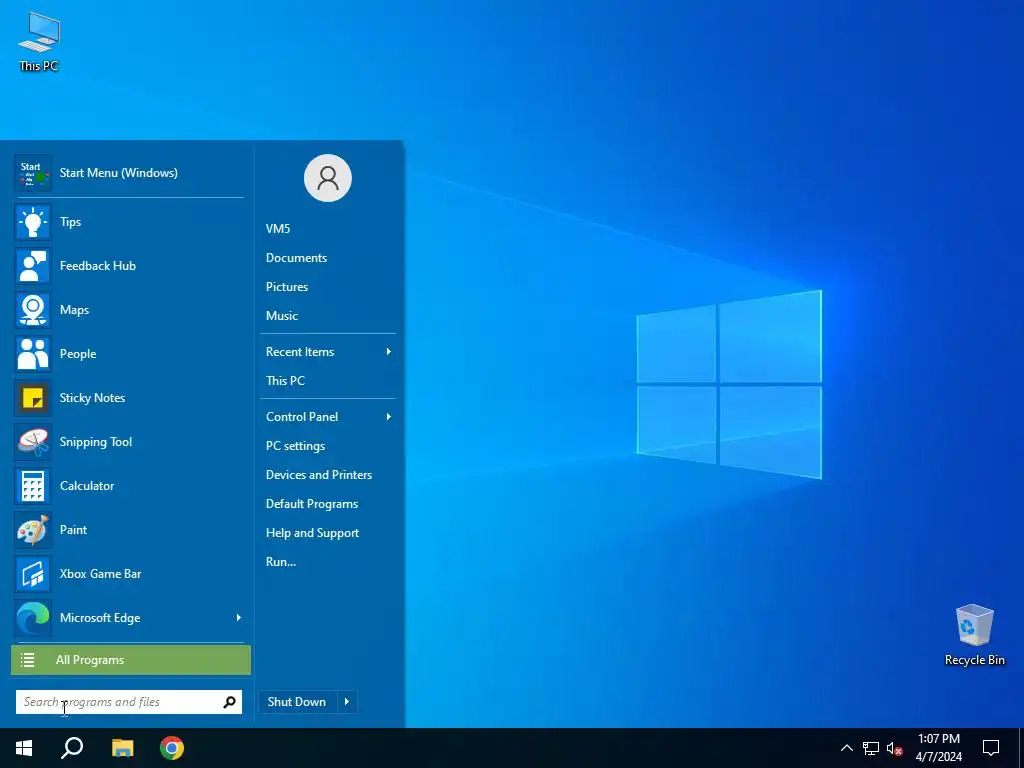Show hidden tray icons chevron
This screenshot has height=768, width=1024.
click(x=846, y=748)
